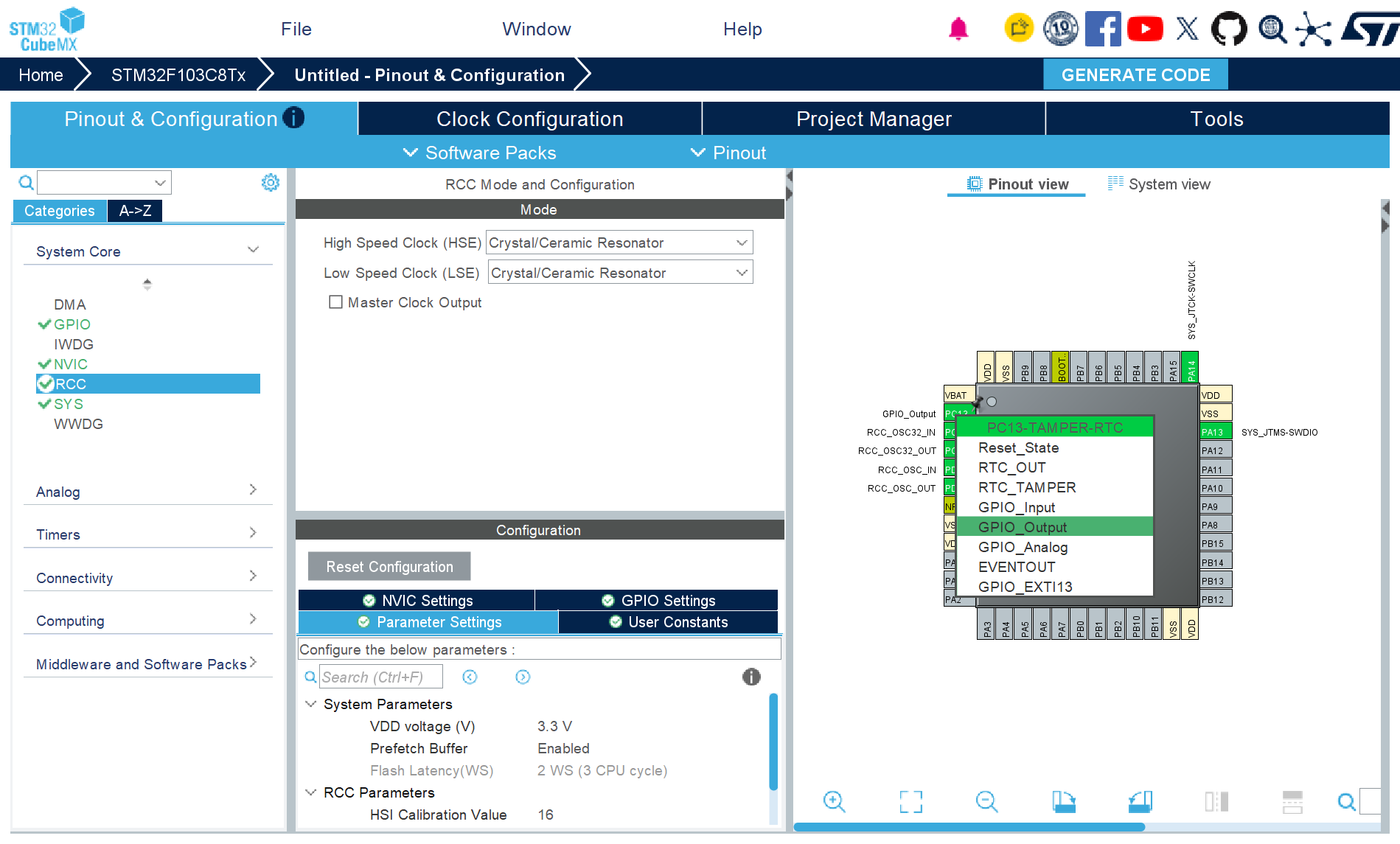Open the NVIC Settings tab
Viewport: 1400px width, 844px height.
[x=417, y=600]
